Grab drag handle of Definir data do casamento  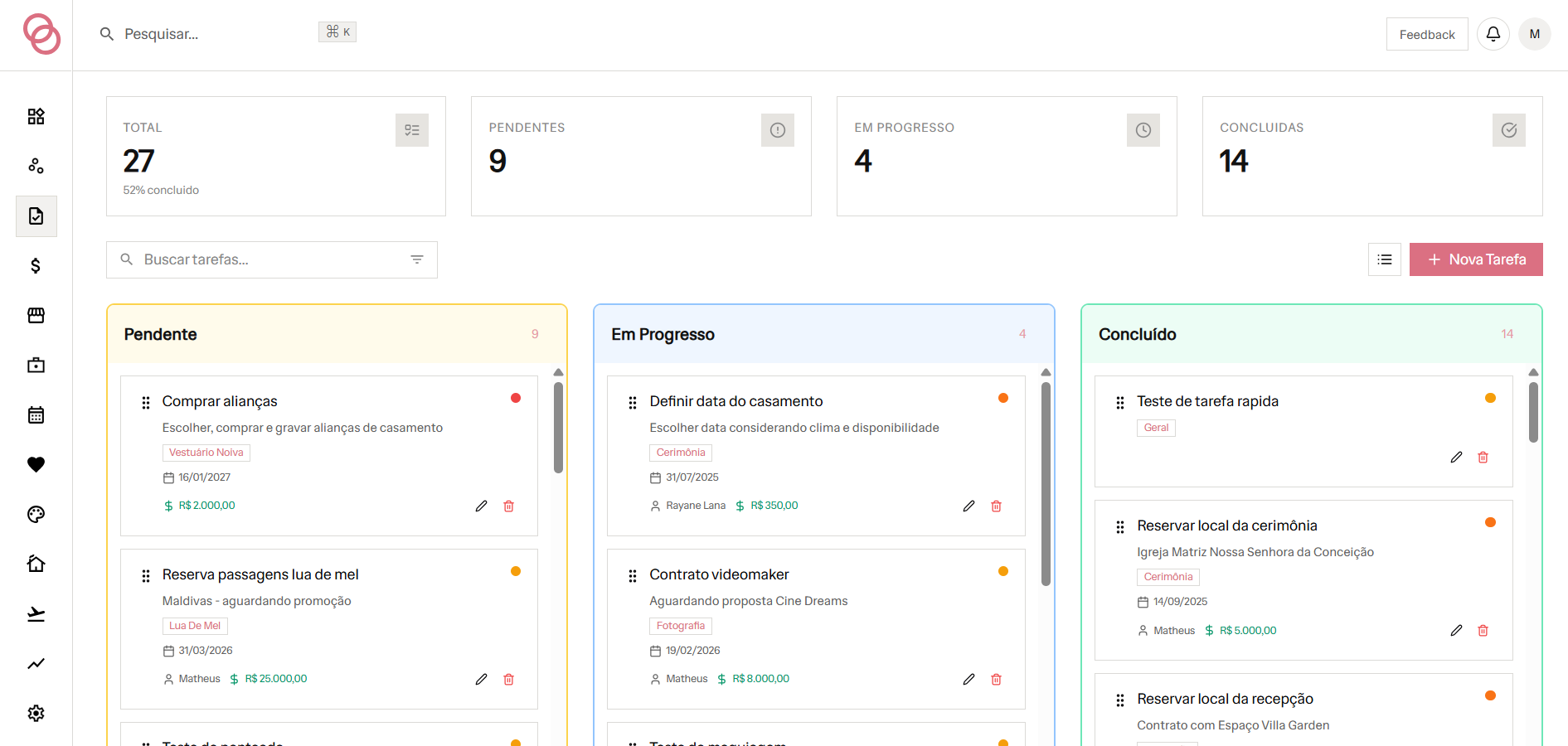633,402
